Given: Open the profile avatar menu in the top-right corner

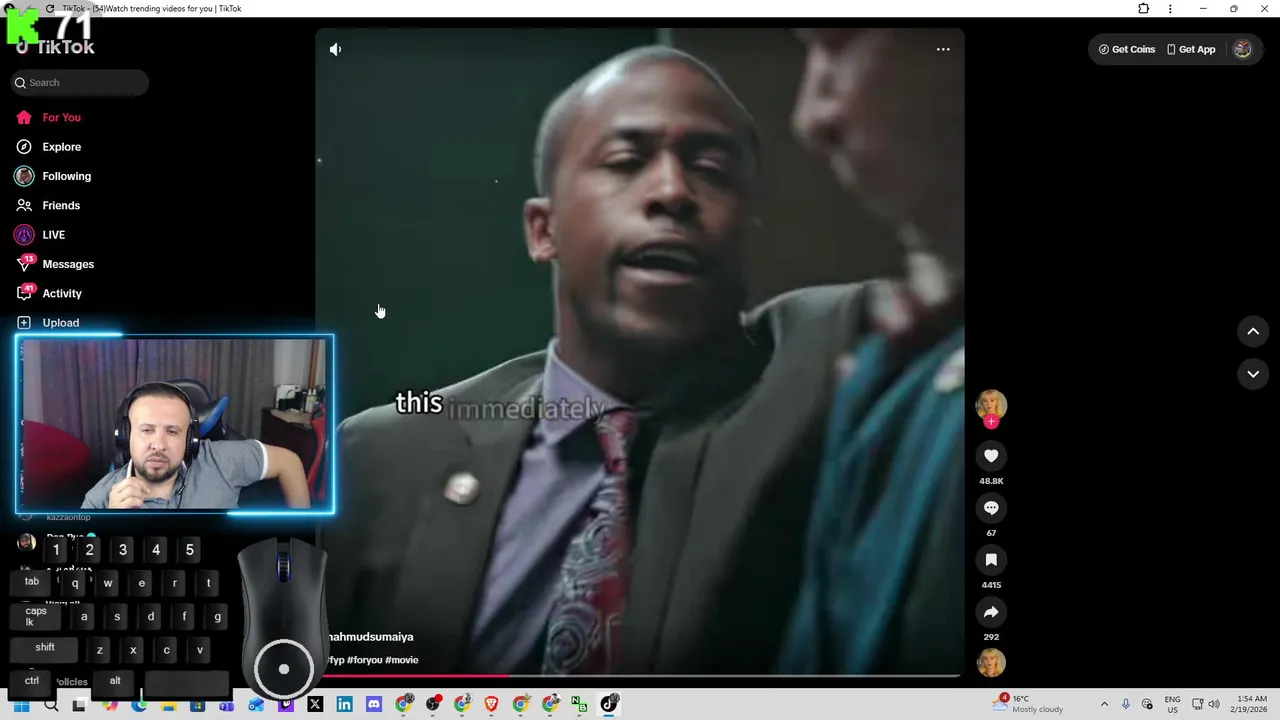Looking at the screenshot, I should 1242,49.
